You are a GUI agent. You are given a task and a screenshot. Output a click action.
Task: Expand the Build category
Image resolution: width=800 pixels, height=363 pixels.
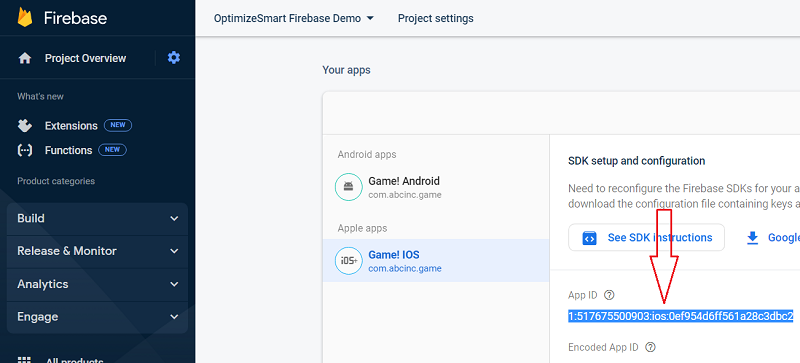[x=97, y=219]
